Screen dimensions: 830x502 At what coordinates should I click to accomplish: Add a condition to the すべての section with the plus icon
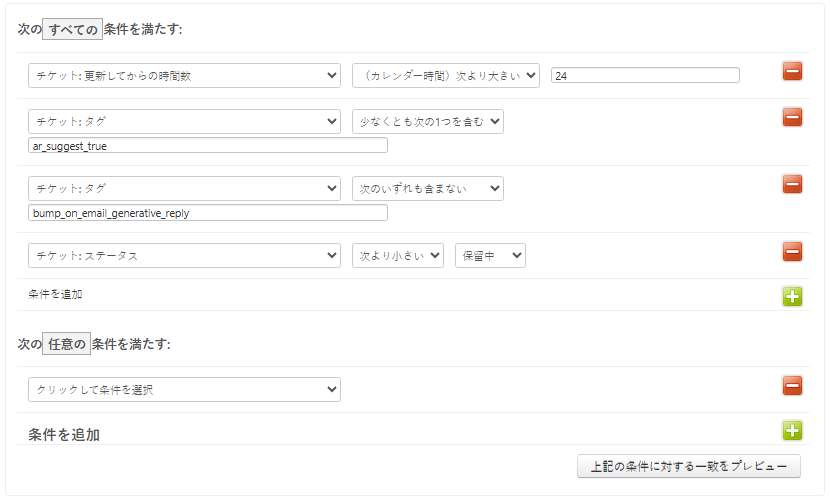coord(792,296)
